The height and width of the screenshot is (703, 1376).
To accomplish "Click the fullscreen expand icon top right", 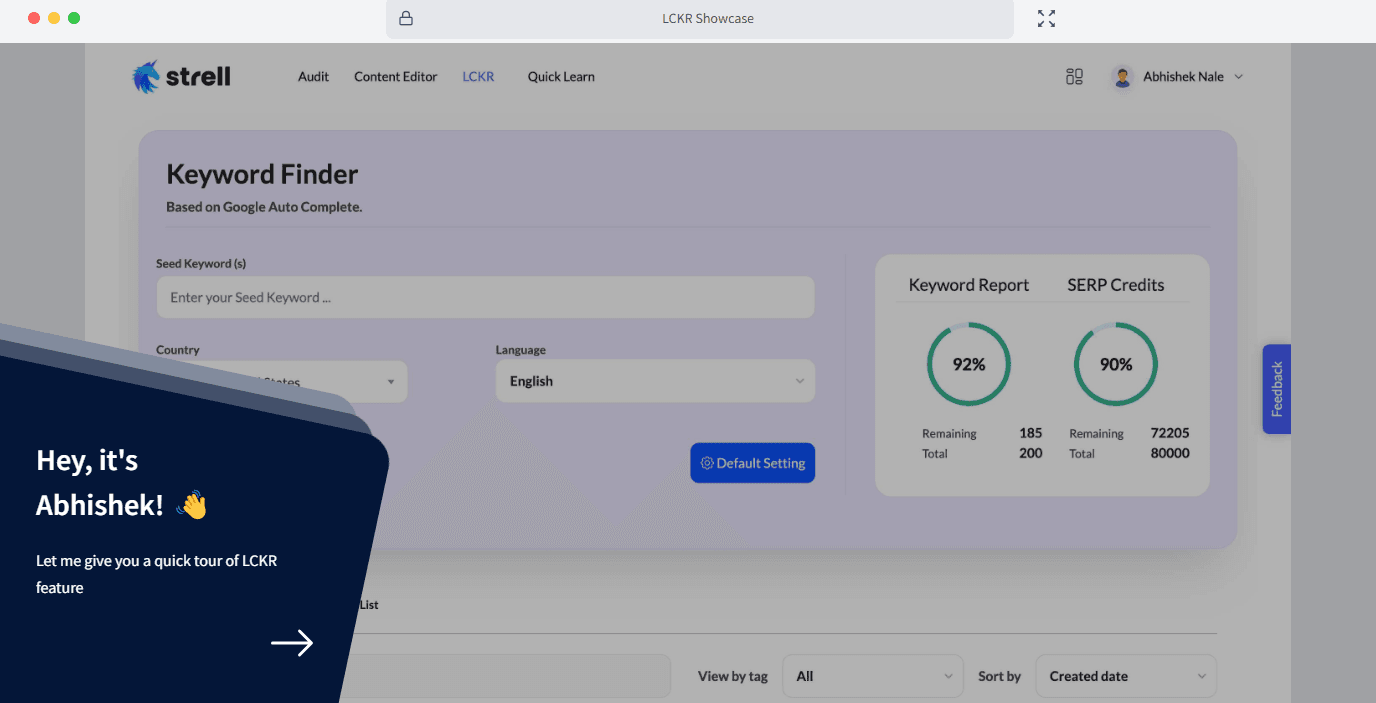I will (1046, 18).
